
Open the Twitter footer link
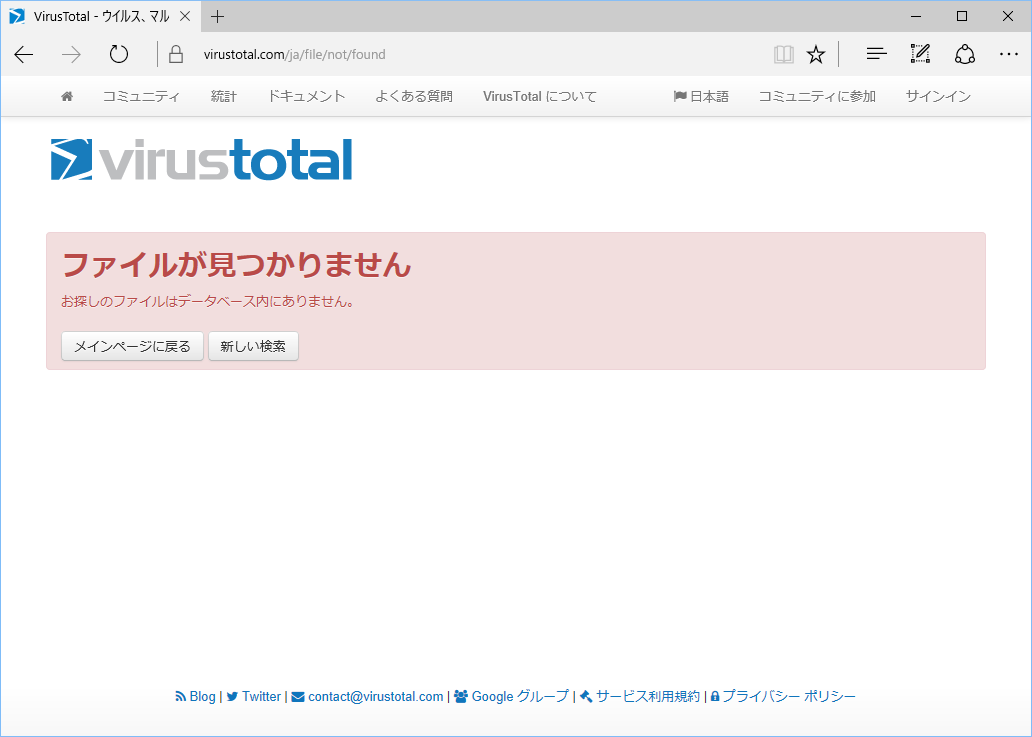253,696
